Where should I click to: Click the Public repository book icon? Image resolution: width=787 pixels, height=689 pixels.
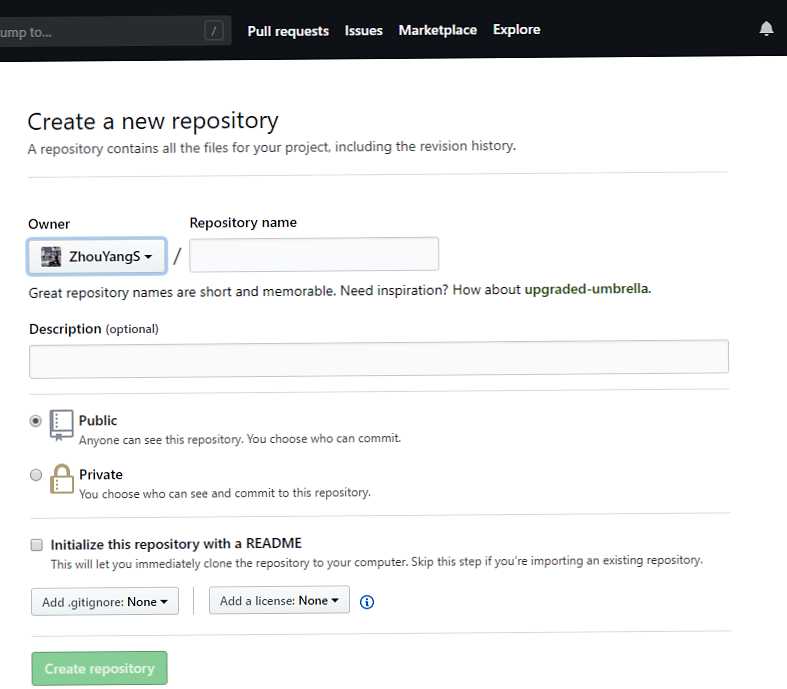click(x=62, y=425)
